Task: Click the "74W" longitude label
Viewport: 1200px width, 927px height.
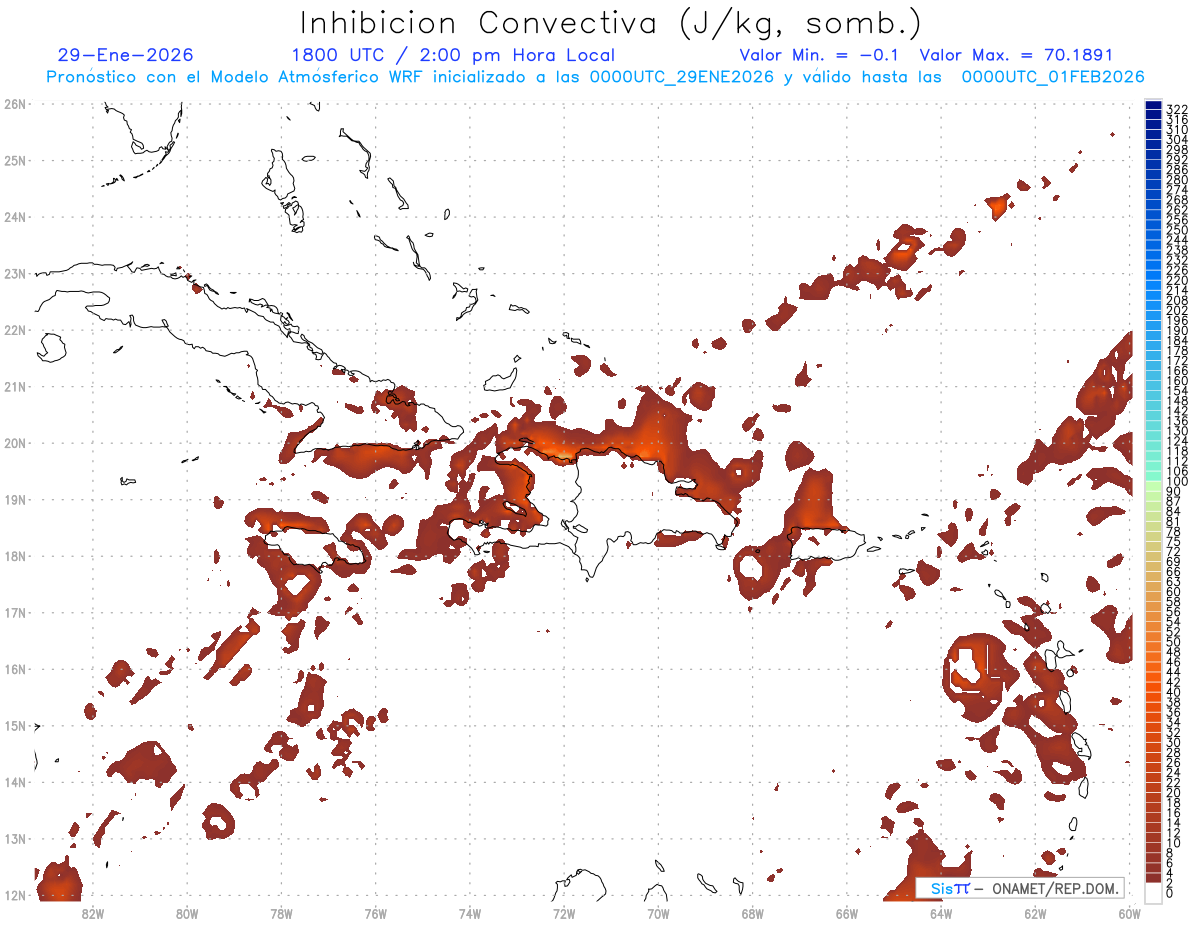Action: [469, 913]
